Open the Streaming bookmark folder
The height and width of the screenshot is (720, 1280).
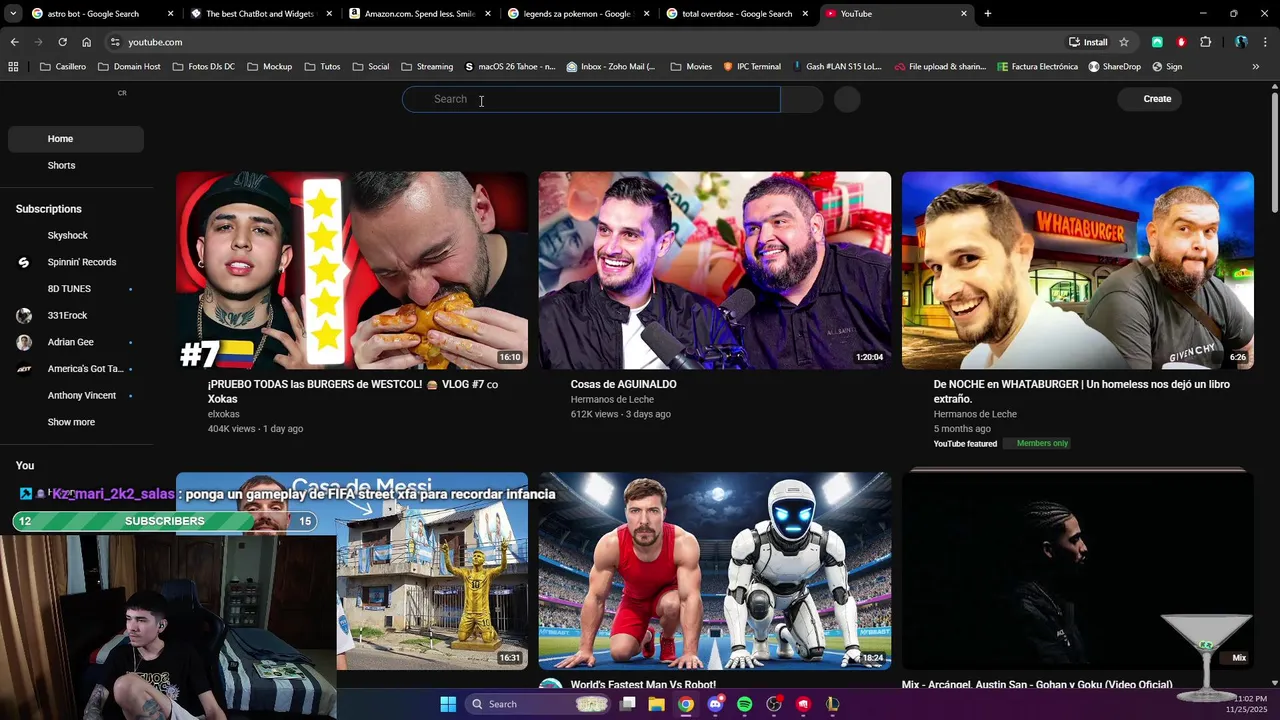427,67
